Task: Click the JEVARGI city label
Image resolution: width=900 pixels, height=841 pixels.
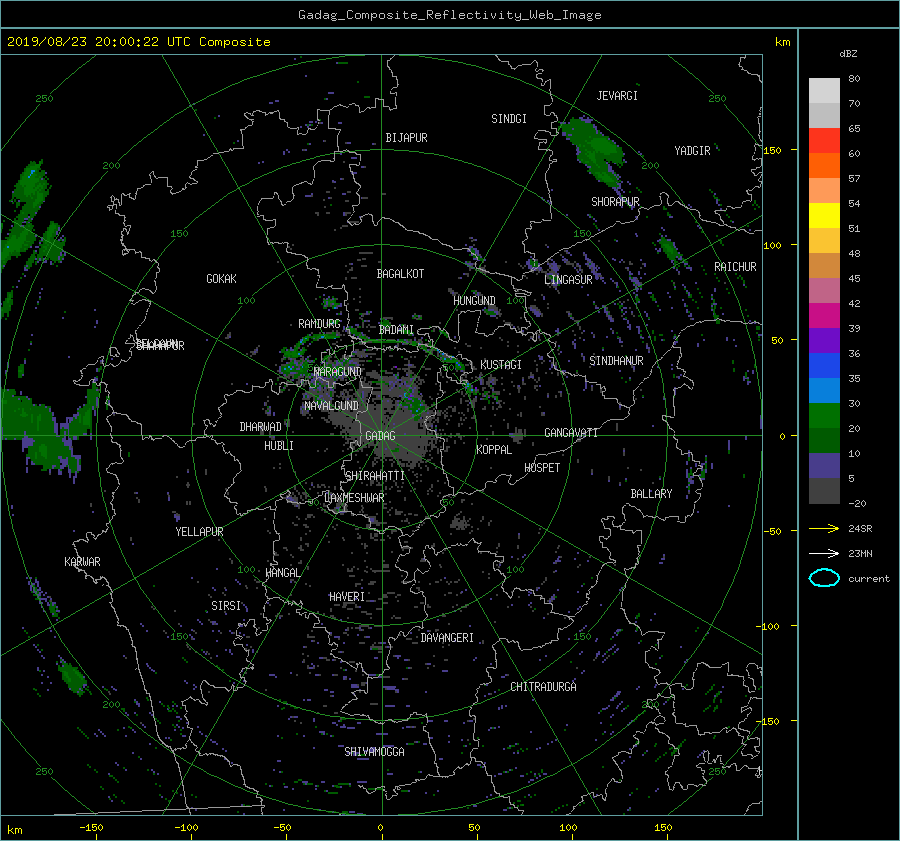Action: point(617,96)
